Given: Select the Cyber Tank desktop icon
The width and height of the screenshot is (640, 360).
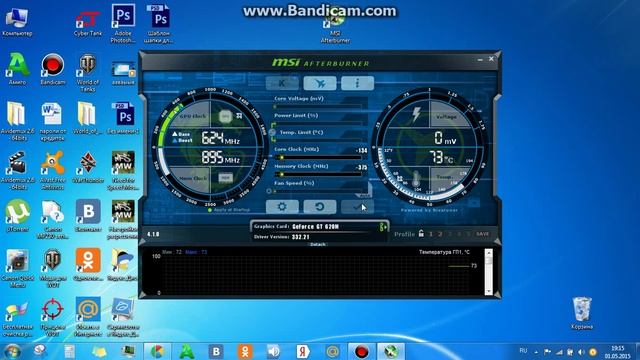Looking at the screenshot, I should [88, 23].
